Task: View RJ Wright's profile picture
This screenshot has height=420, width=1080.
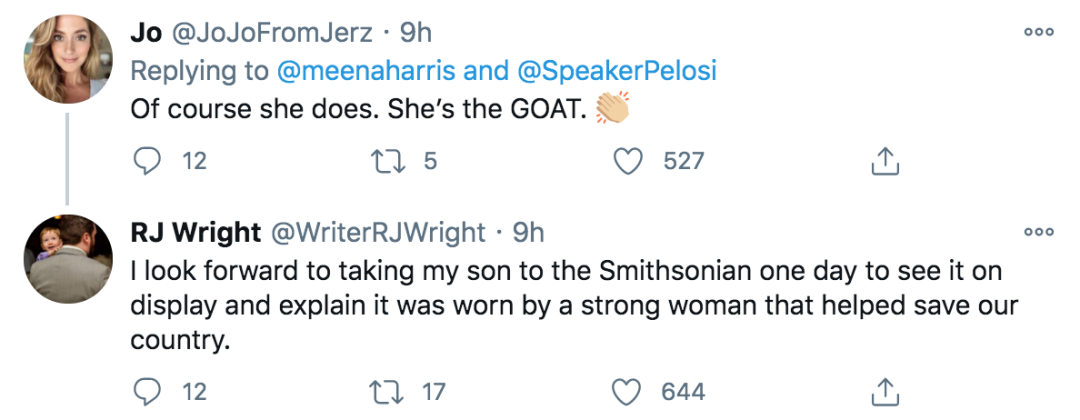Action: (x=68, y=258)
